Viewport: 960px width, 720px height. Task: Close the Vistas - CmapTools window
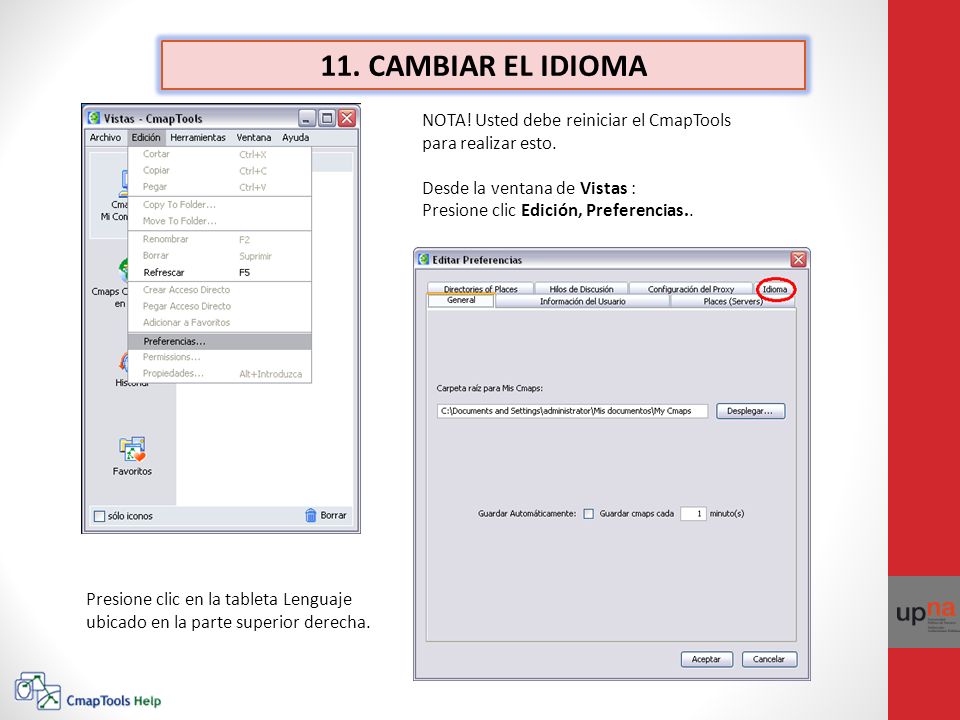pyautogui.click(x=347, y=118)
